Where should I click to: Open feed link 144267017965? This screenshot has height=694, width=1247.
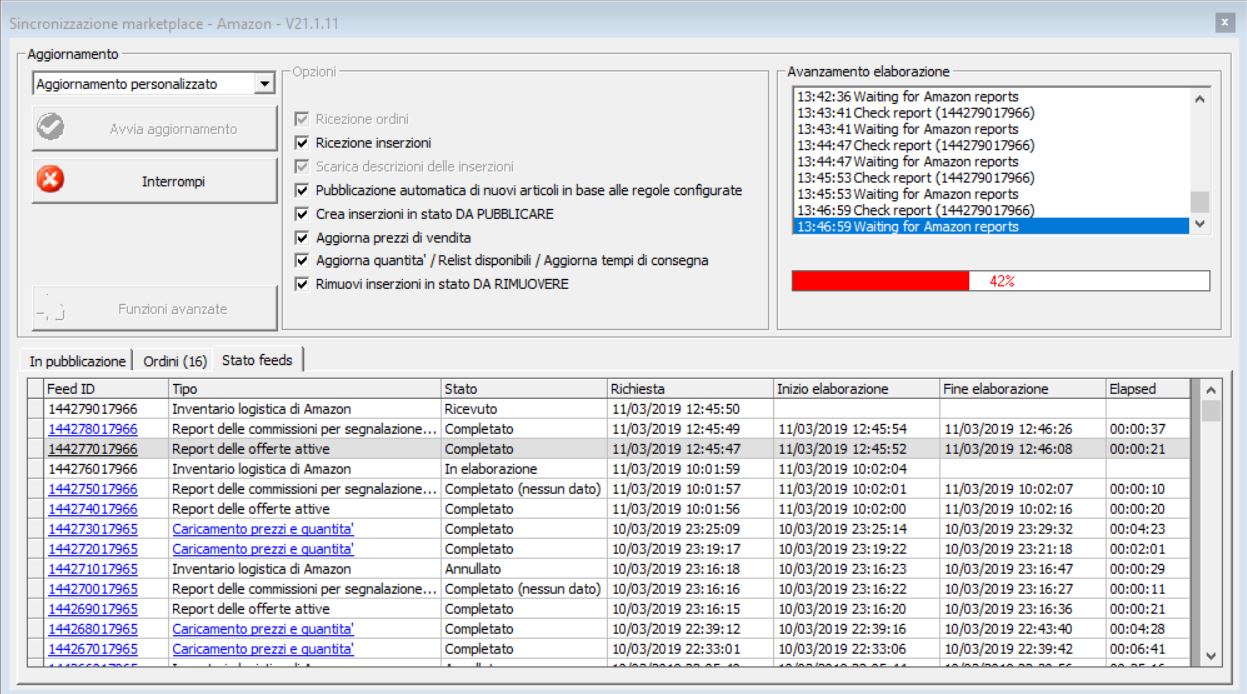tap(93, 649)
